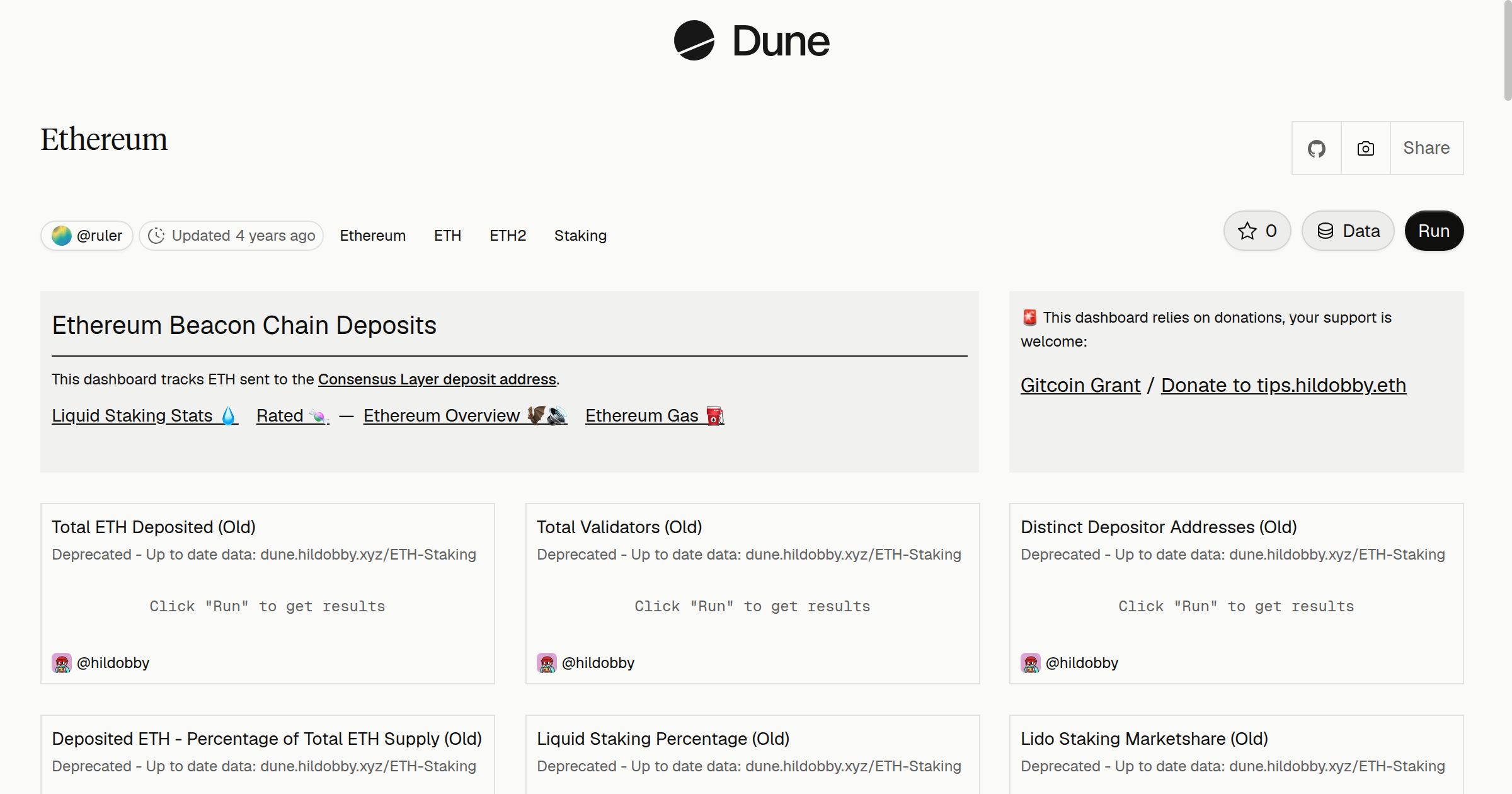Select the ETH2 tag
This screenshot has height=794, width=1512.
coord(508,236)
